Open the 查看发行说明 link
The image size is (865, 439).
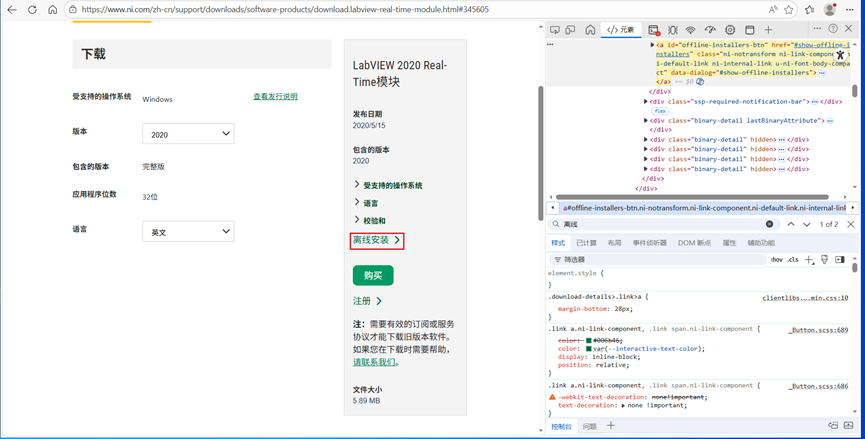click(x=275, y=97)
